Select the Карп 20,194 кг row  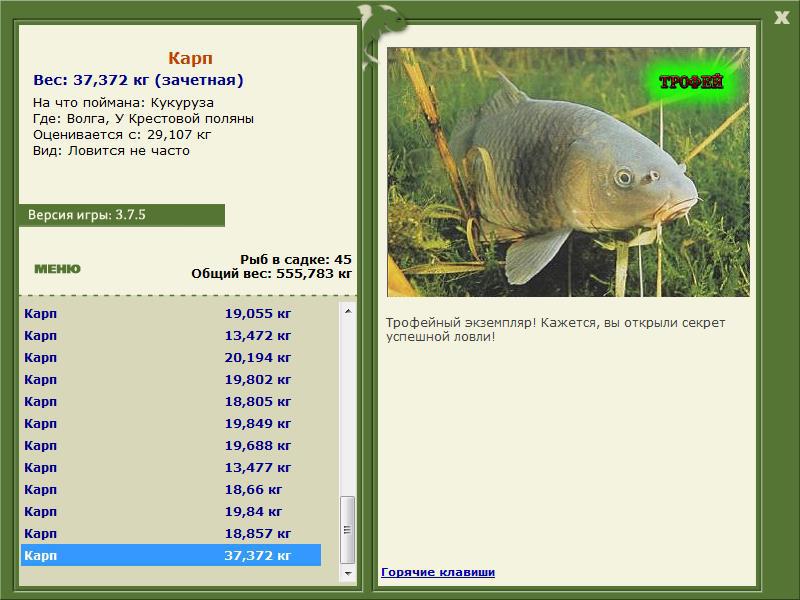171,357
